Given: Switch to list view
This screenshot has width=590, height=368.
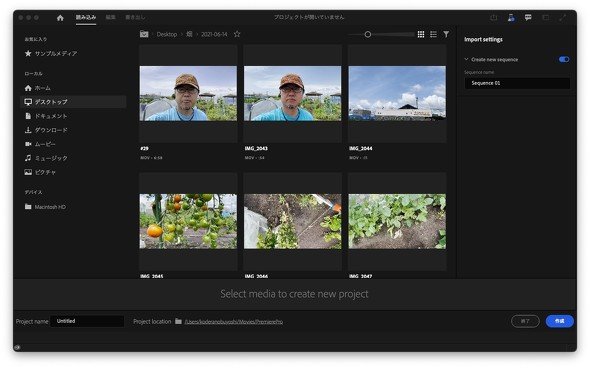Looking at the screenshot, I should coord(433,34).
